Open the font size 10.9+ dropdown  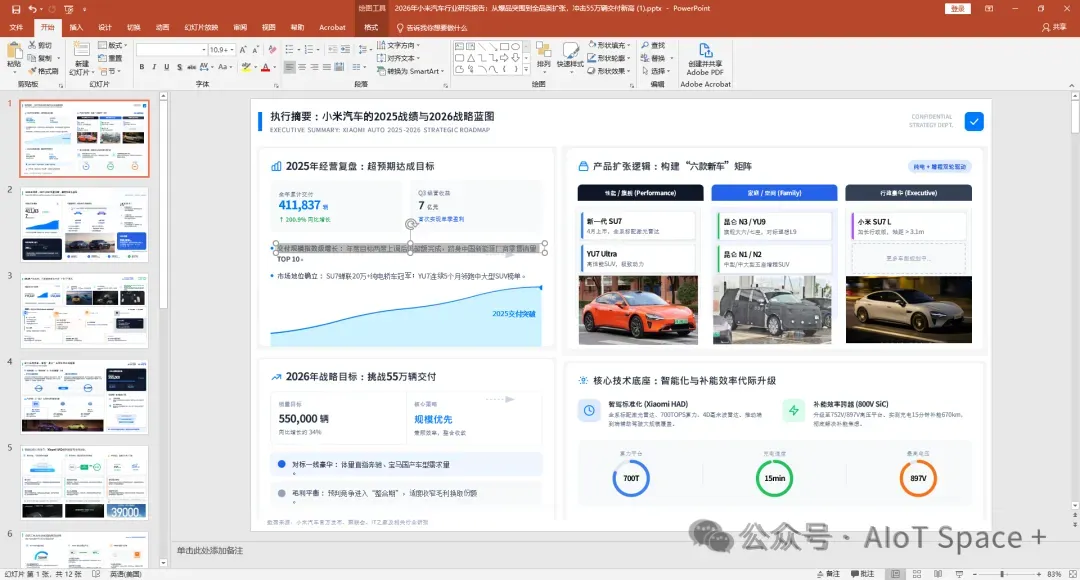point(232,50)
